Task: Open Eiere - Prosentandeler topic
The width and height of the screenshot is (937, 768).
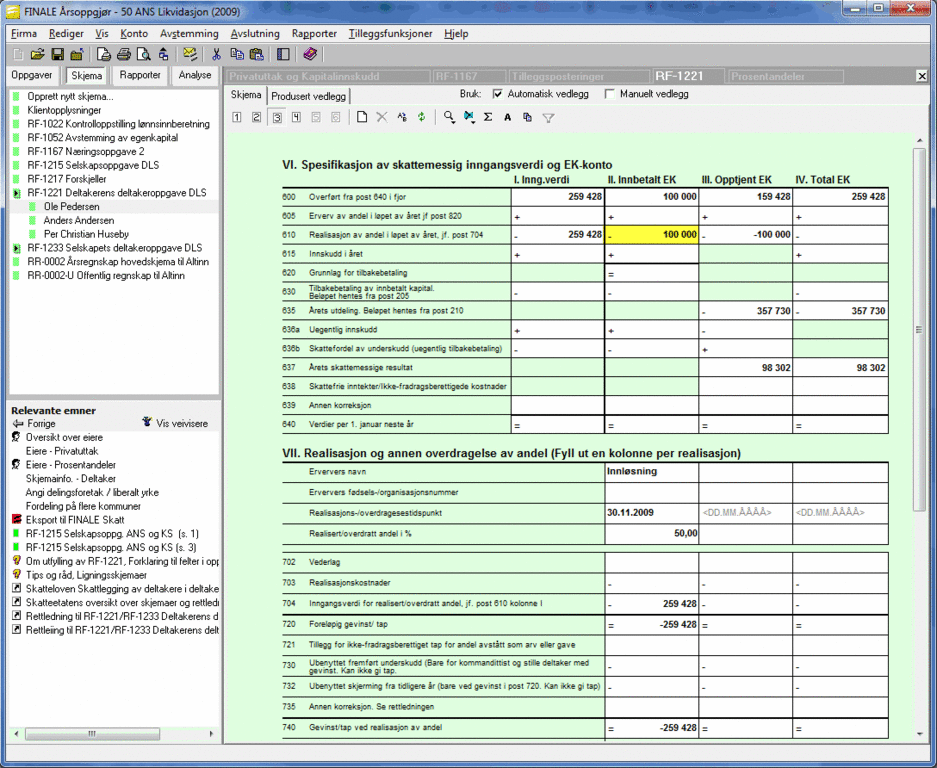Action: 71,465
